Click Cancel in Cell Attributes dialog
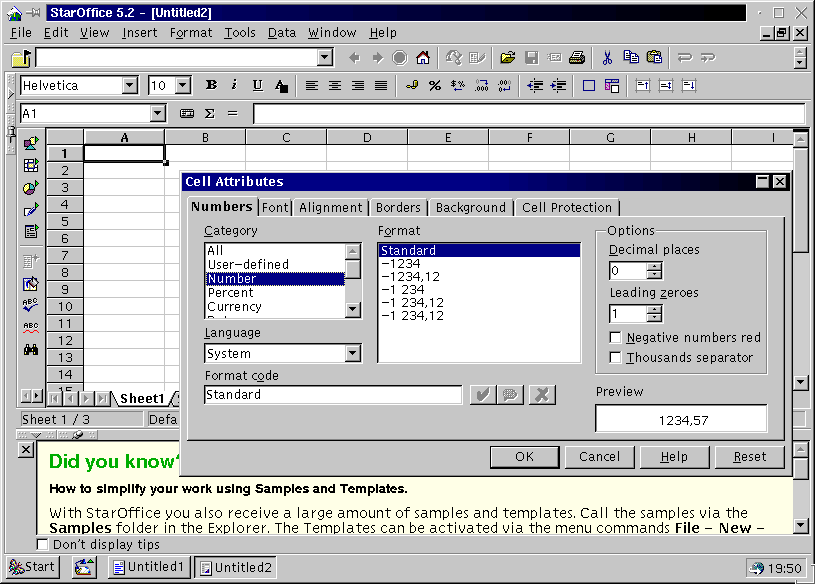 click(599, 457)
